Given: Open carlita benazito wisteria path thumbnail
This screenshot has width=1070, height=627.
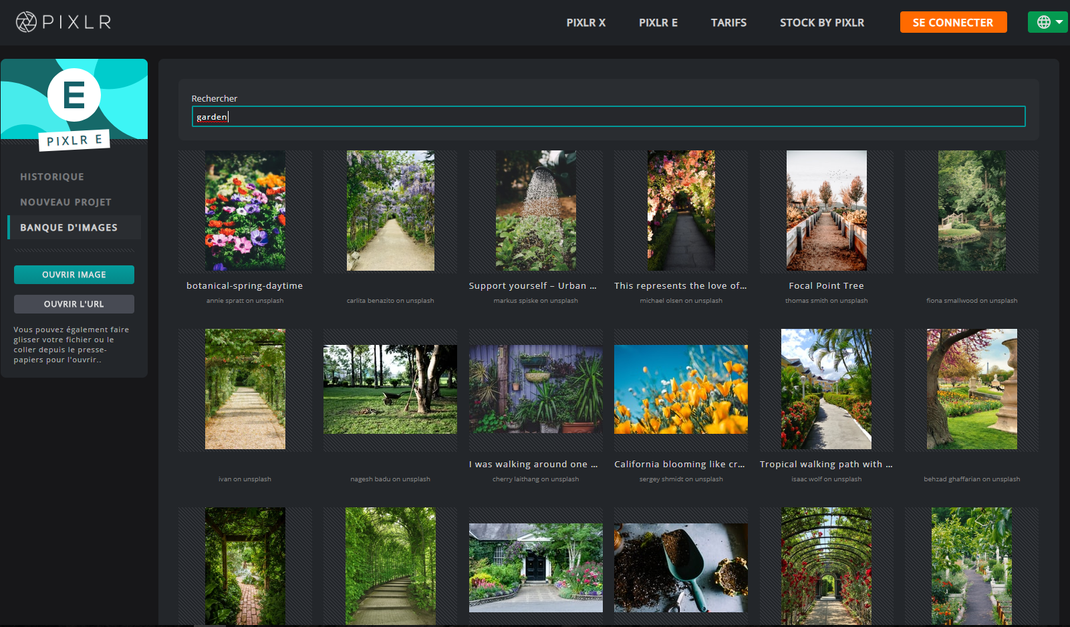Looking at the screenshot, I should (x=390, y=211).
